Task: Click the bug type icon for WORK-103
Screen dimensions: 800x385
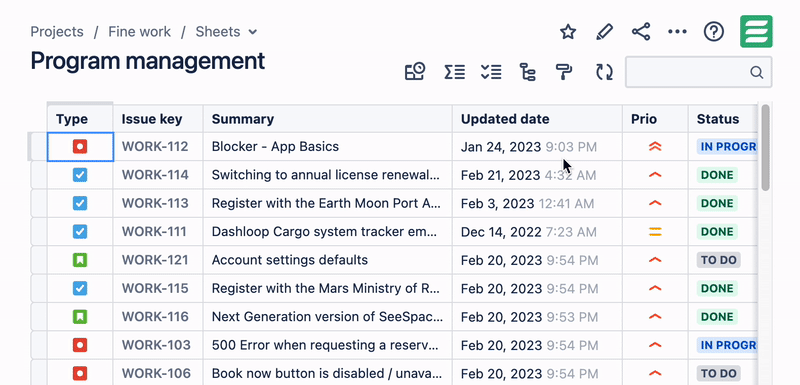Action: point(80,345)
